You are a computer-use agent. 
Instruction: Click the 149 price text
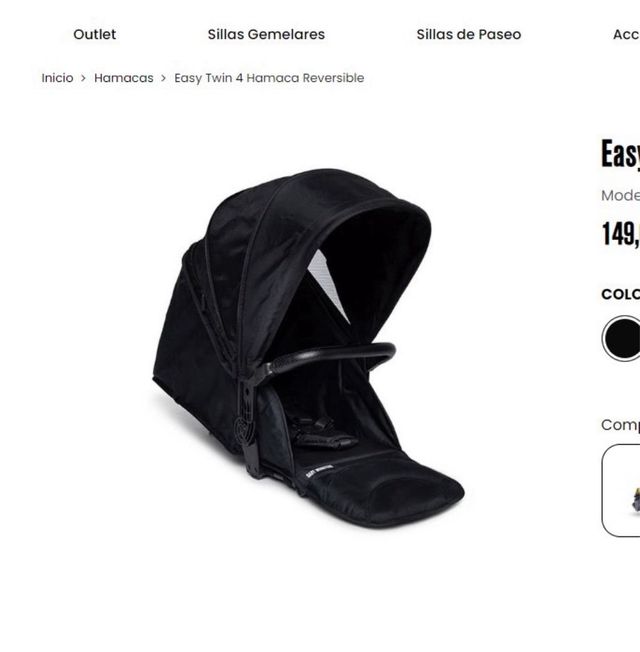tap(620, 234)
